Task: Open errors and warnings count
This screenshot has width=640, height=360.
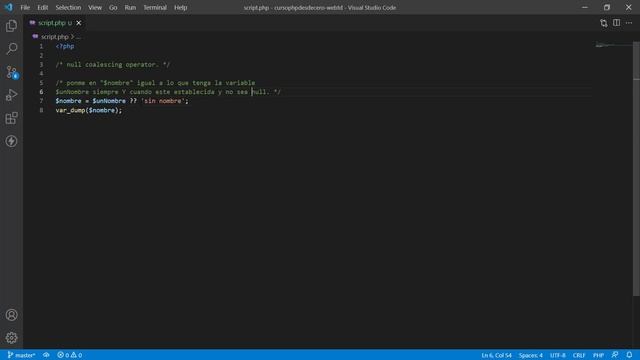Action: [70, 355]
